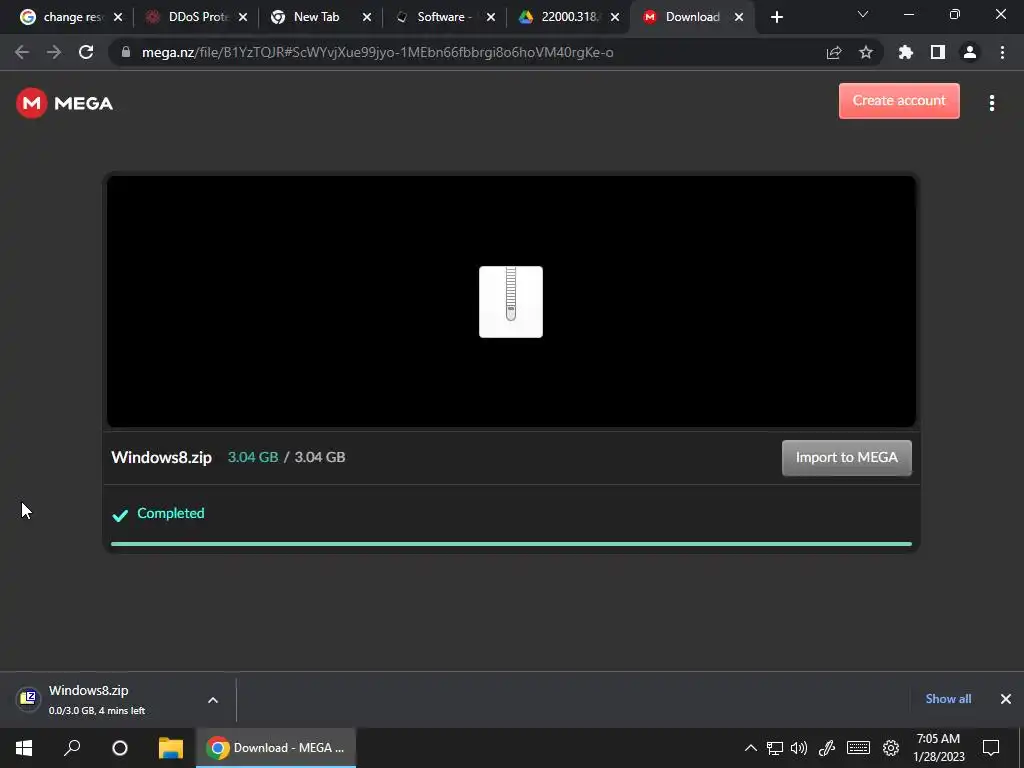Close the Software tab
The image size is (1024, 768).
tap(491, 17)
